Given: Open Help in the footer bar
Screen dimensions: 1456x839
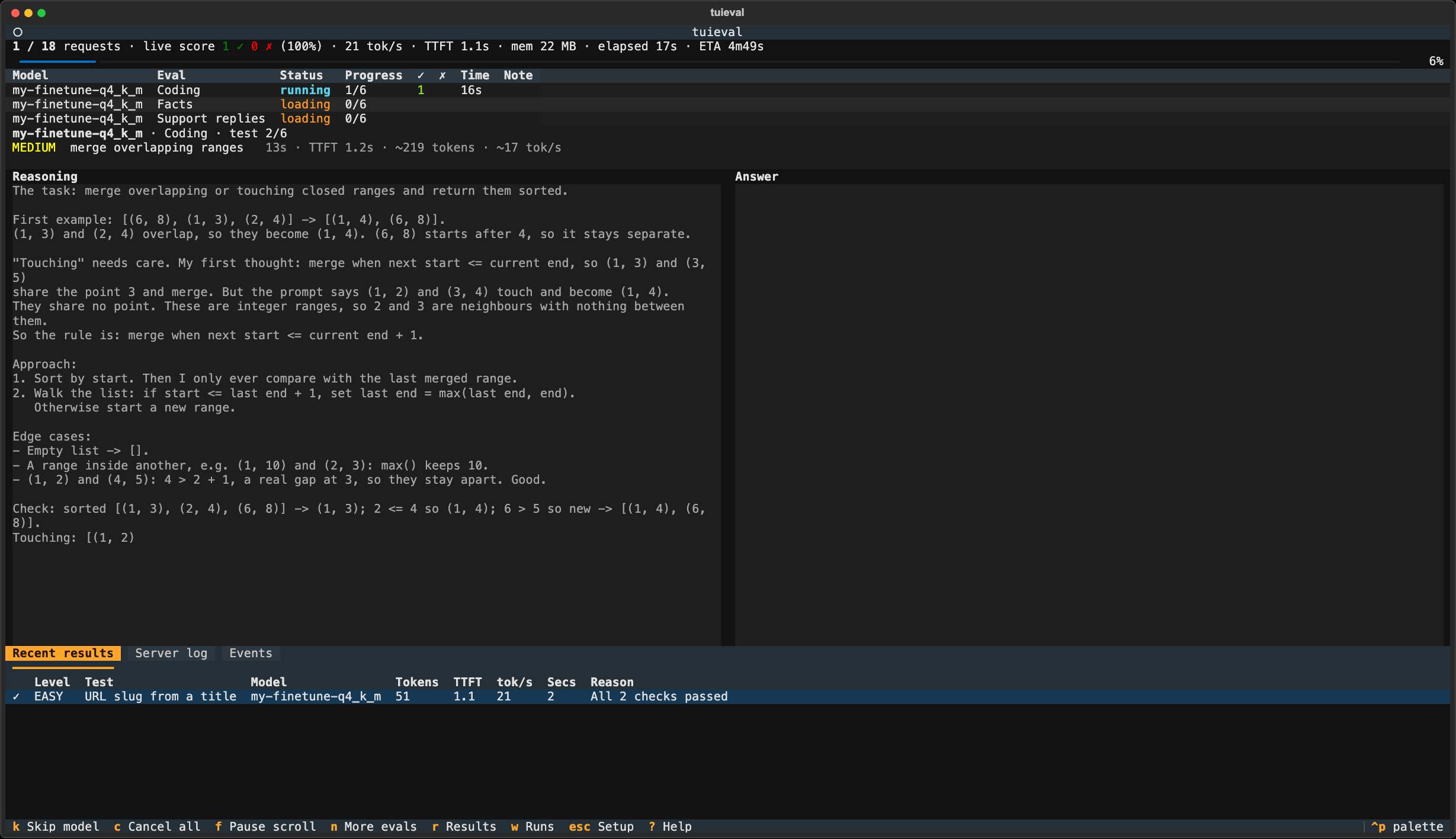Looking at the screenshot, I should (x=670, y=827).
